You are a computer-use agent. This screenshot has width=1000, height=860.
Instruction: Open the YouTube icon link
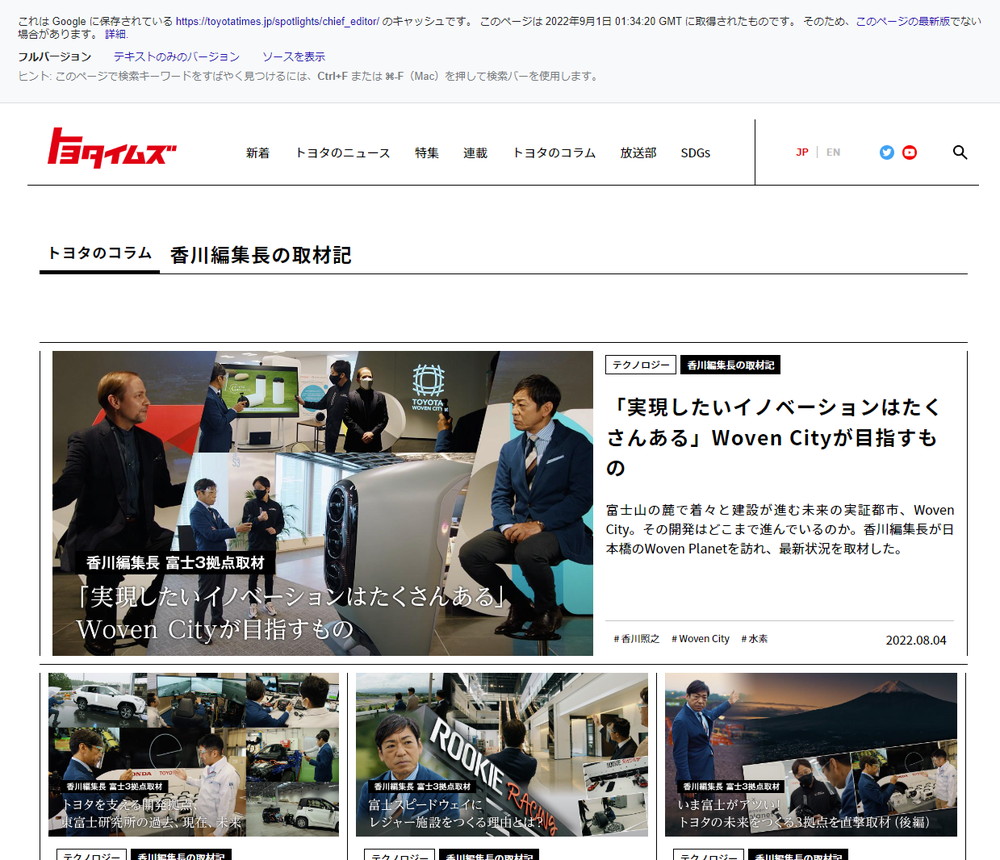coord(909,152)
